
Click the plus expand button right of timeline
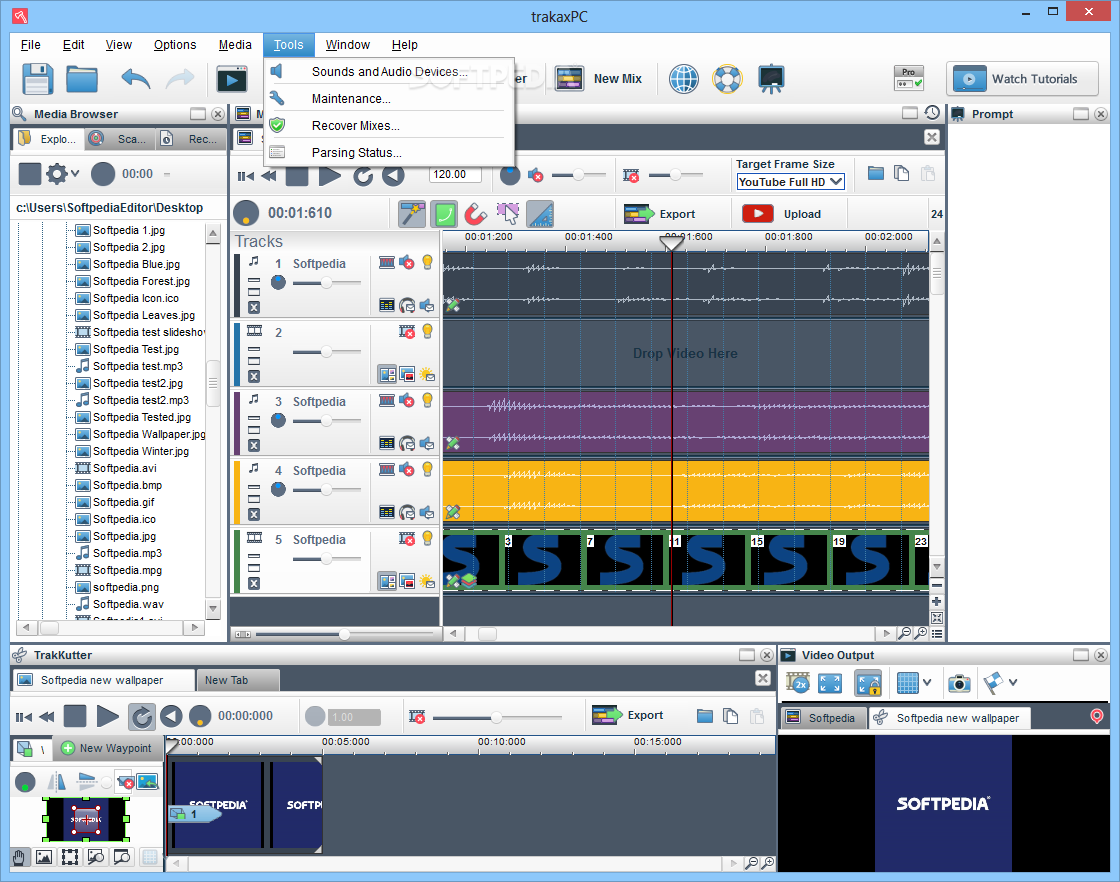936,601
